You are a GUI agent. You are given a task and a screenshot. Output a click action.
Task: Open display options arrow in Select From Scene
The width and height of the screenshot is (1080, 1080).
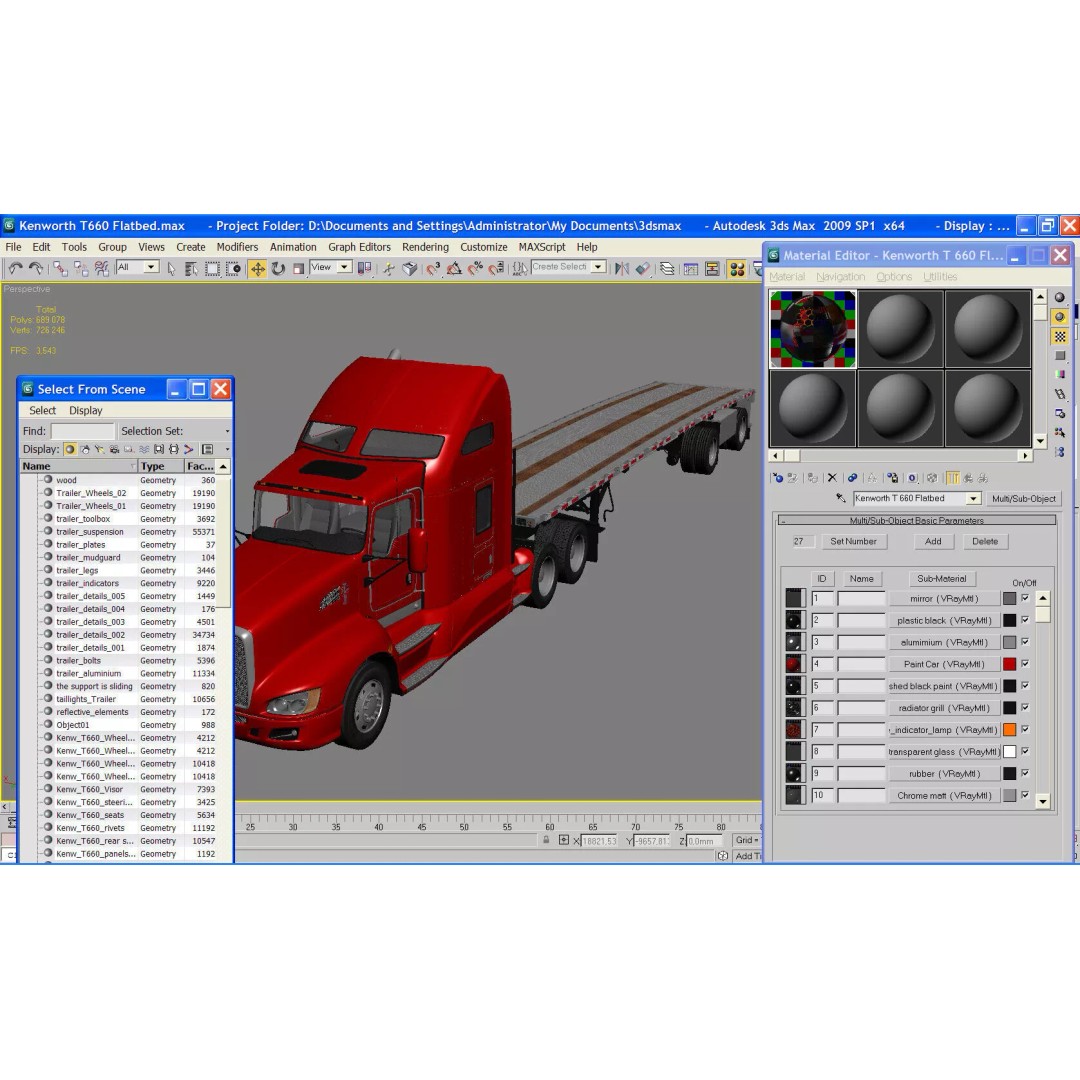click(227, 449)
